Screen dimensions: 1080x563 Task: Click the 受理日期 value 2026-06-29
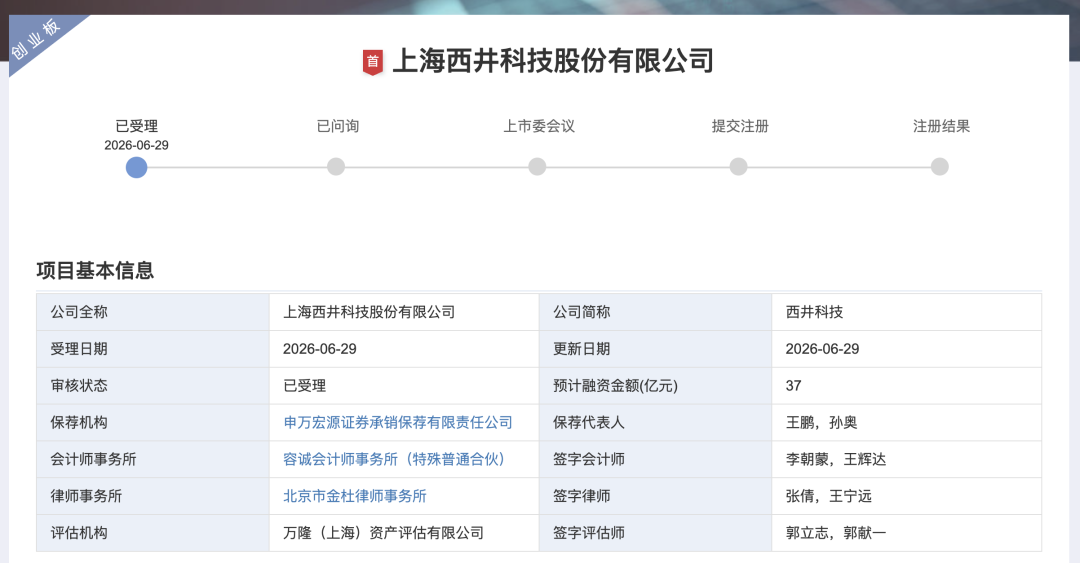(320, 349)
